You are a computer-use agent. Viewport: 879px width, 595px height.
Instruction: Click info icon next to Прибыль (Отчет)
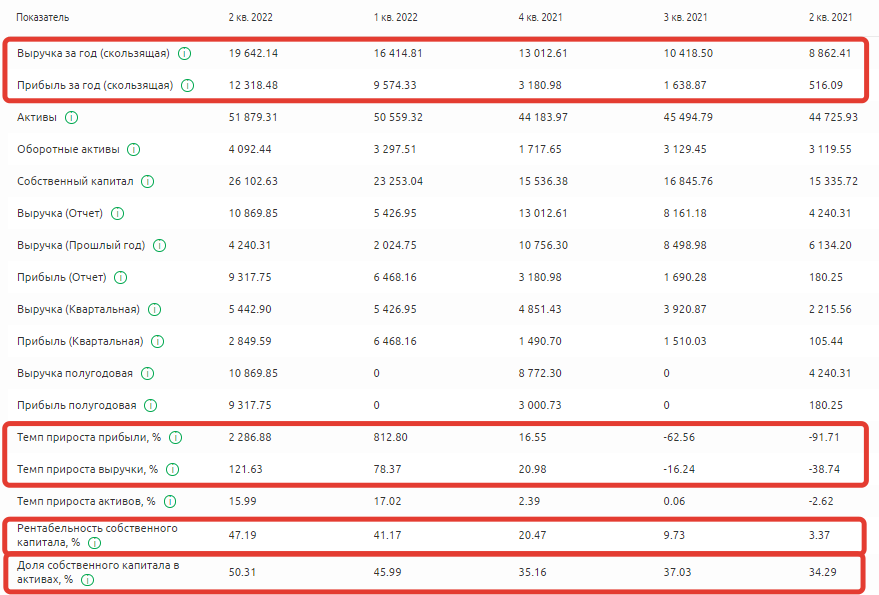coord(121,277)
